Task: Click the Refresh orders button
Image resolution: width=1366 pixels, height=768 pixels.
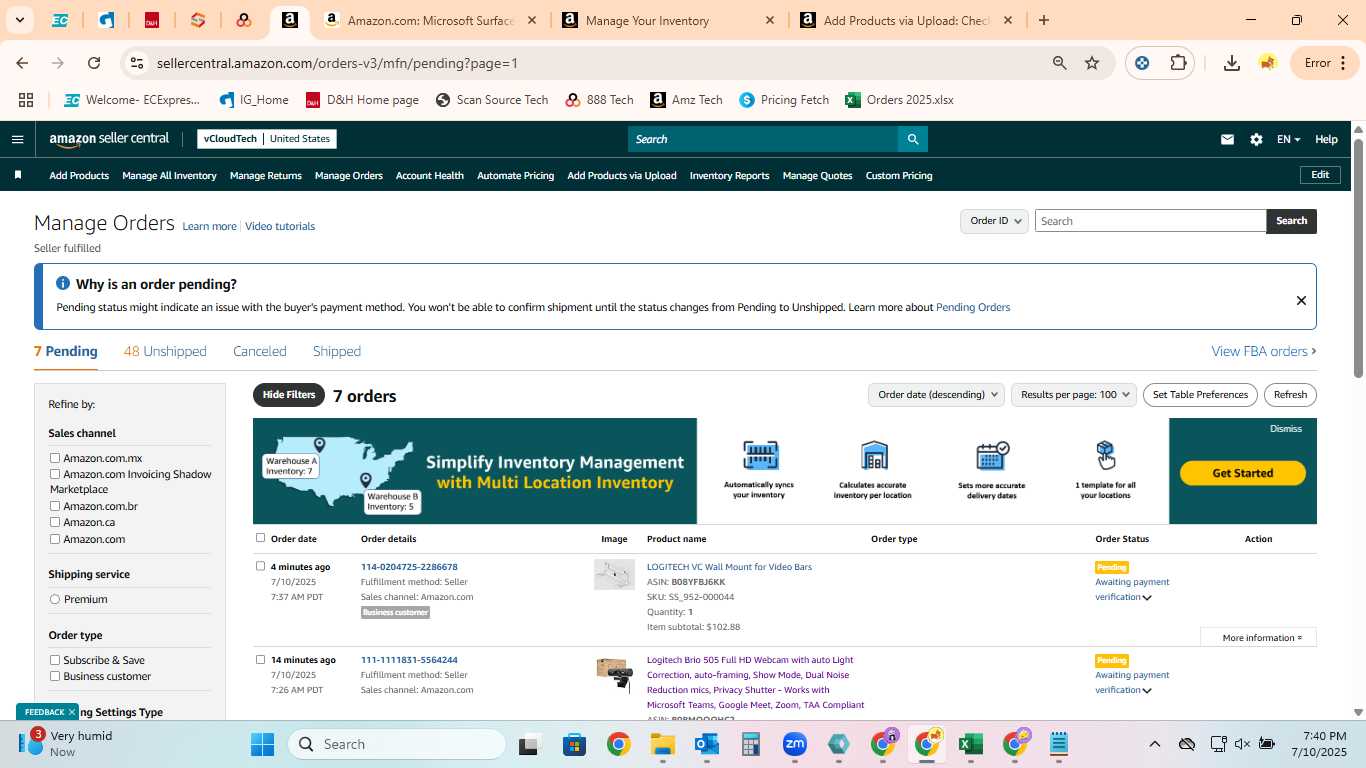Action: point(1290,395)
